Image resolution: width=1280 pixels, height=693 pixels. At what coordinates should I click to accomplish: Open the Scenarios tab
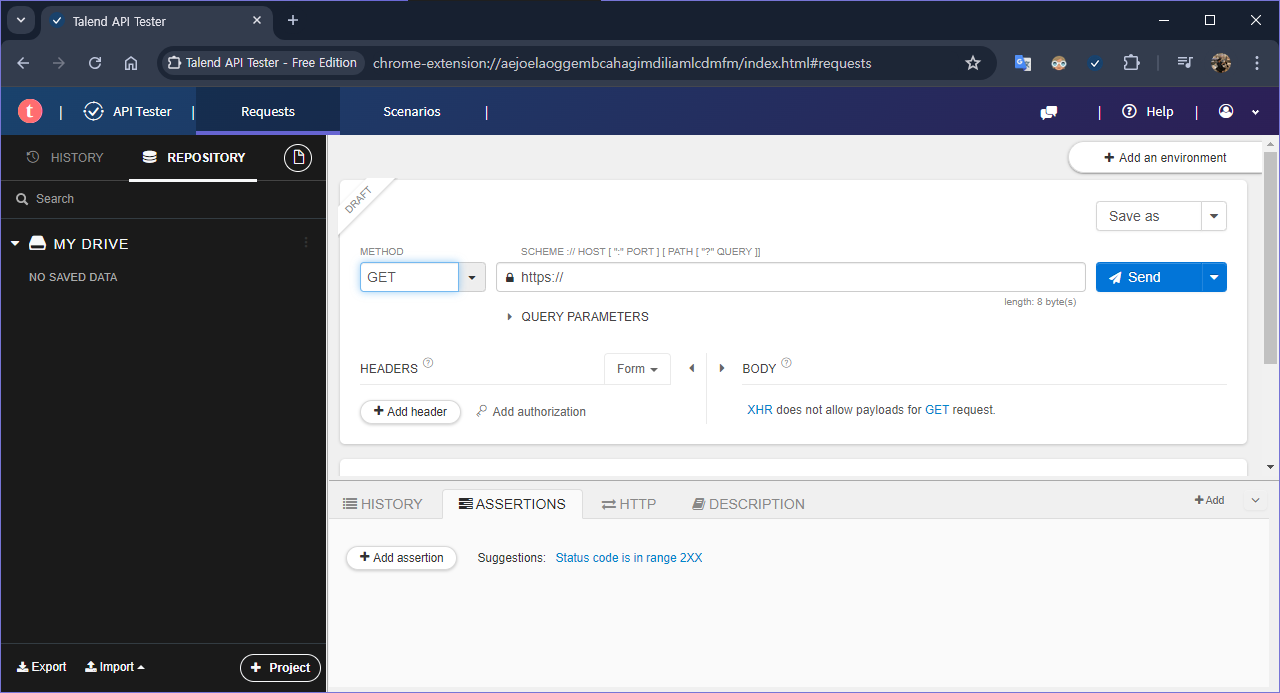tap(412, 112)
